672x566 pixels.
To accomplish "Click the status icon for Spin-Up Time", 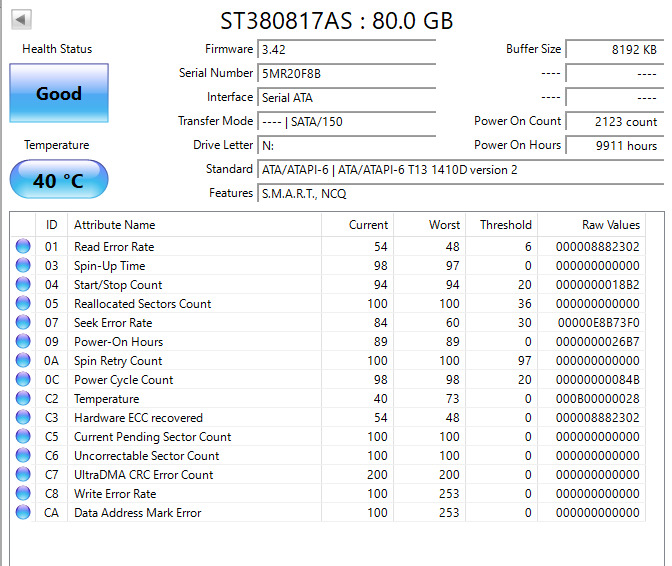I will coord(23,266).
